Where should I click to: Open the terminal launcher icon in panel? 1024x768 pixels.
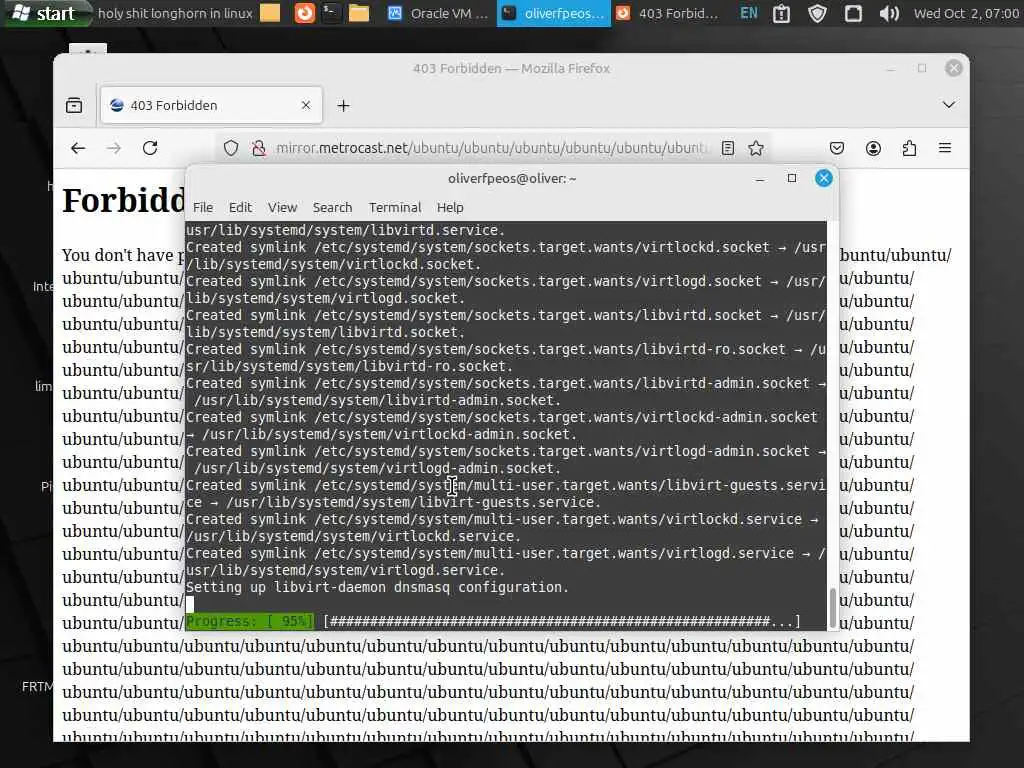point(332,13)
